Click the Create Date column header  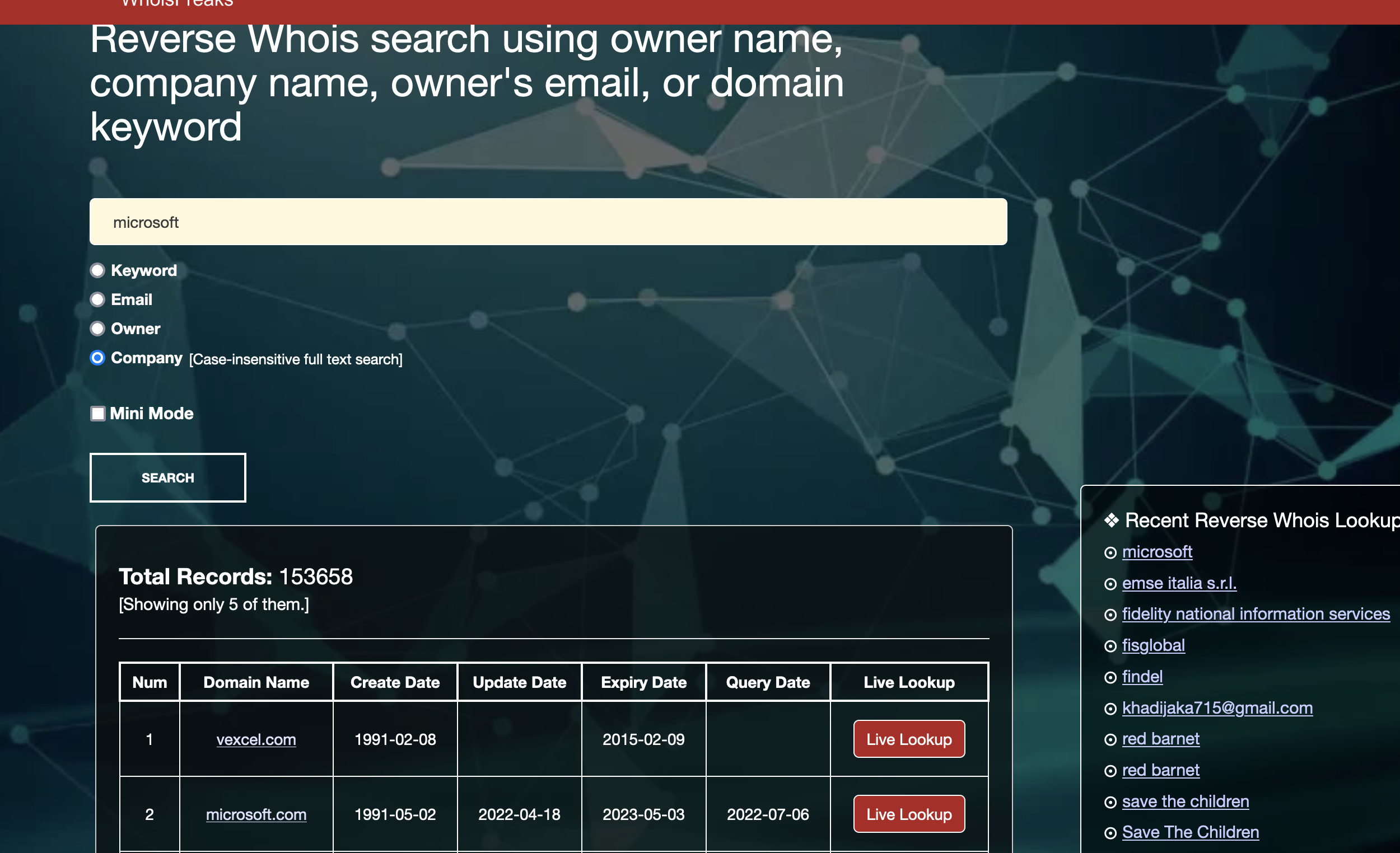pyautogui.click(x=395, y=682)
